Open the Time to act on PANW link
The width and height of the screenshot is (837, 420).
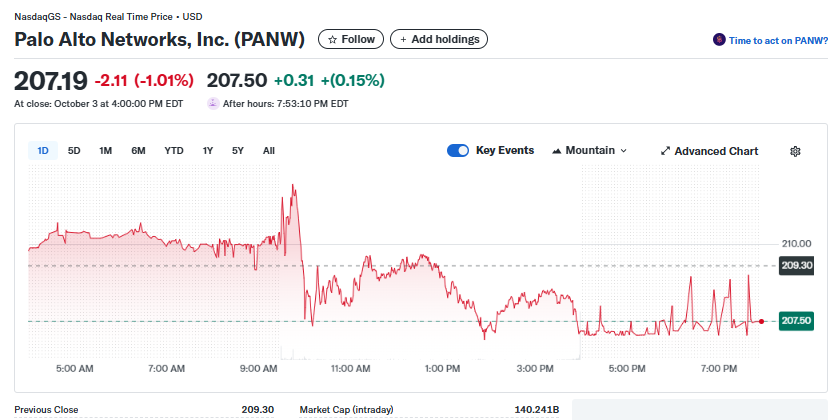click(777, 40)
